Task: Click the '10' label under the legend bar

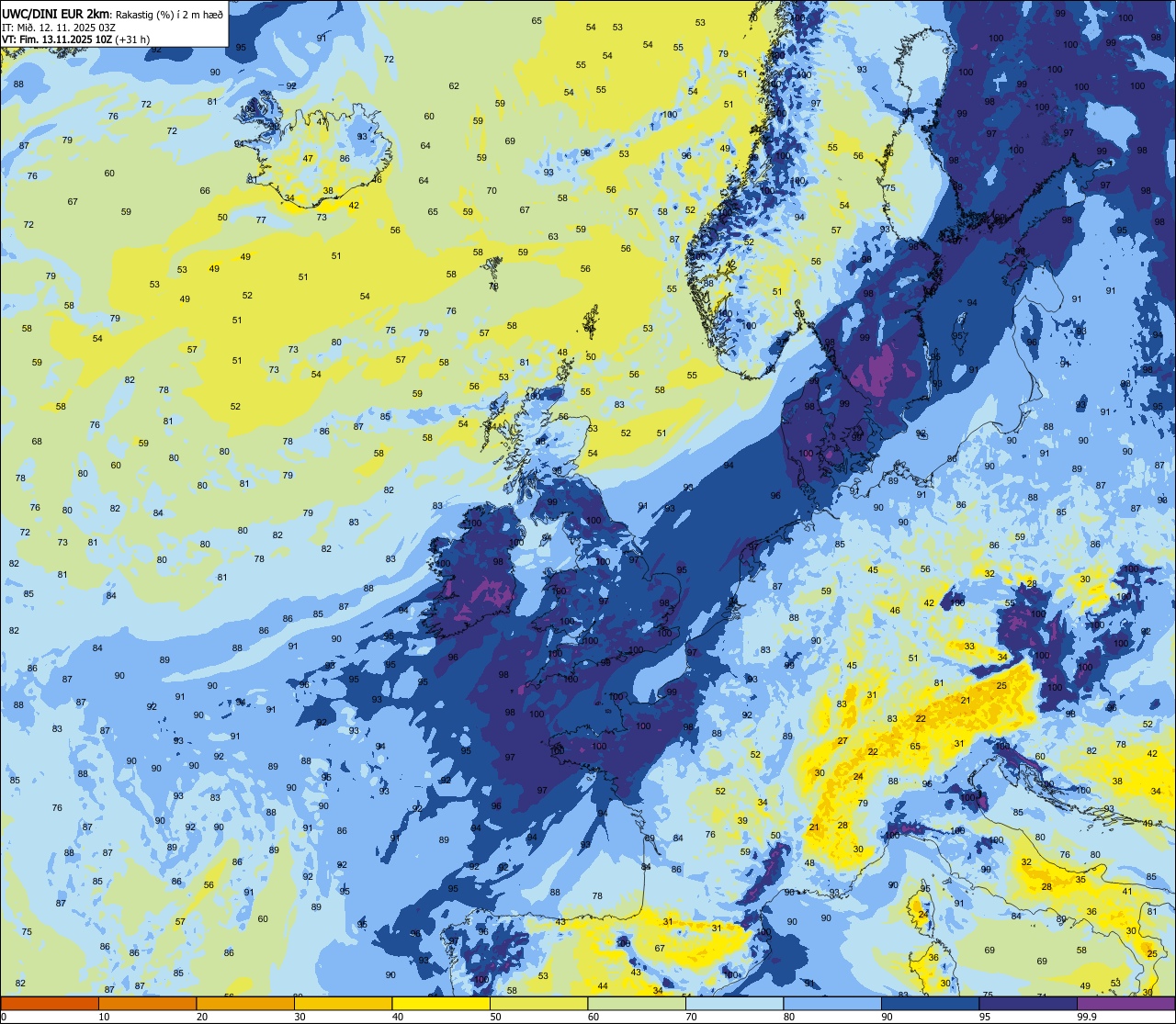Action: coord(104,1017)
